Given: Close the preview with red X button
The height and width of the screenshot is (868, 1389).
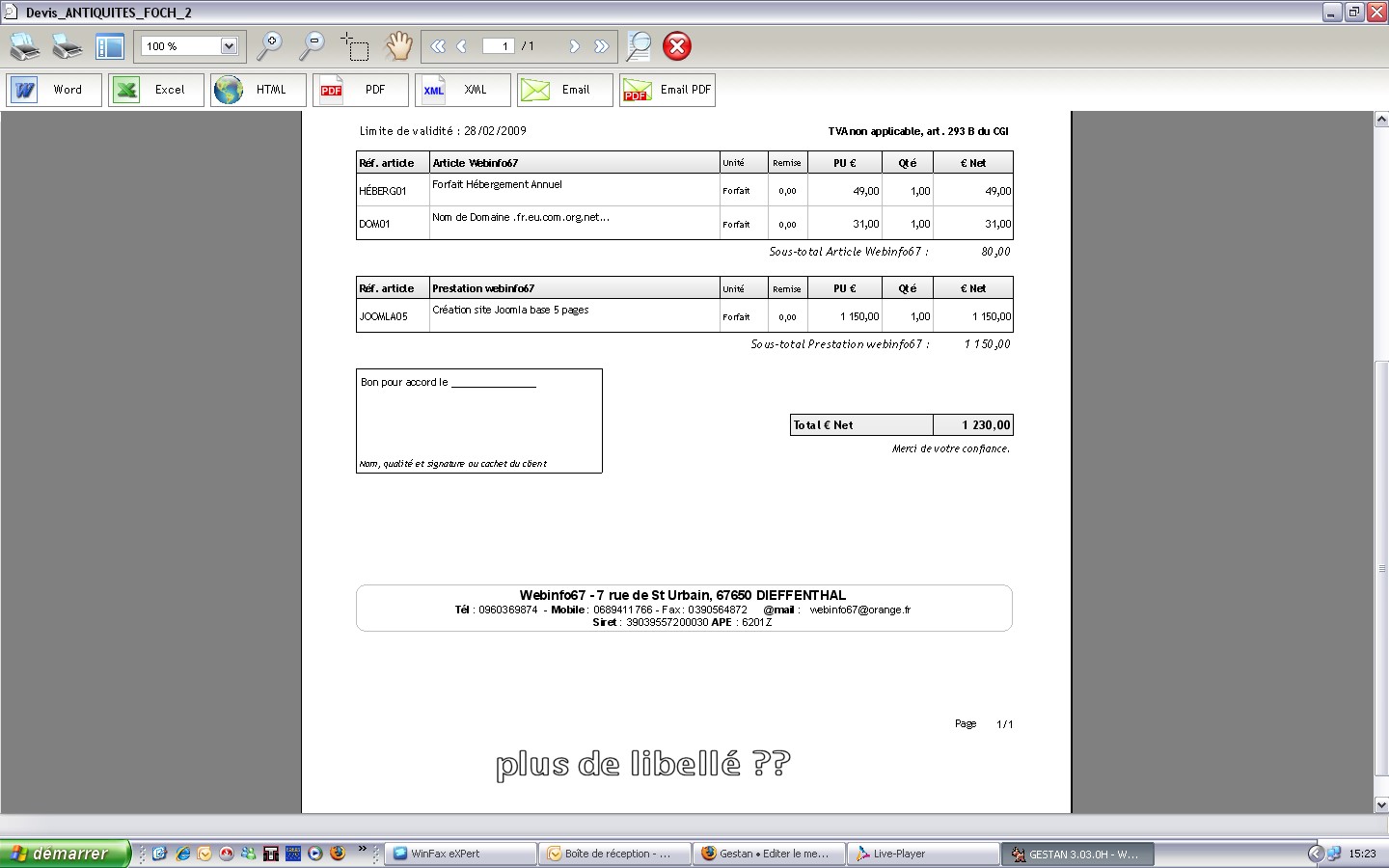Looking at the screenshot, I should [677, 46].
